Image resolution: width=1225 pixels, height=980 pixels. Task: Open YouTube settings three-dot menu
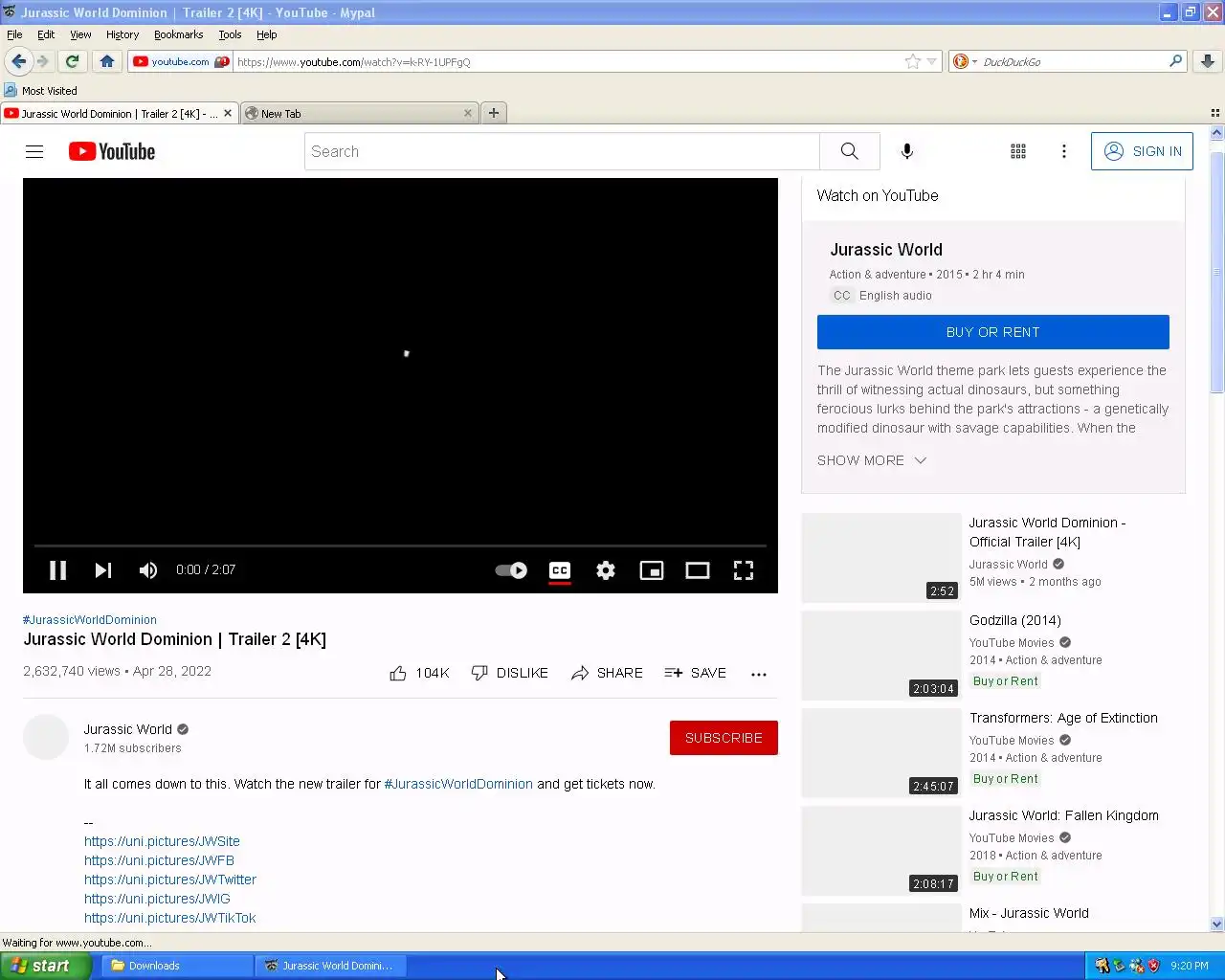pos(1063,151)
